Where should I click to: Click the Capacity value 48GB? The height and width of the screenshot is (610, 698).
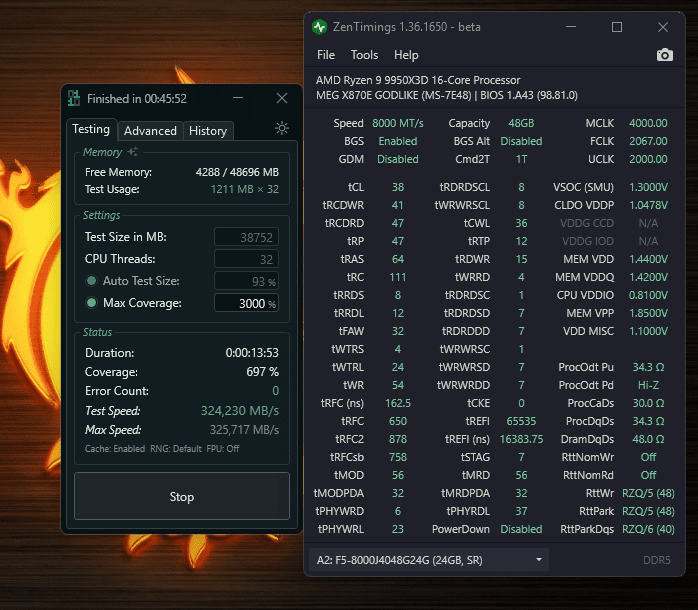[521, 123]
